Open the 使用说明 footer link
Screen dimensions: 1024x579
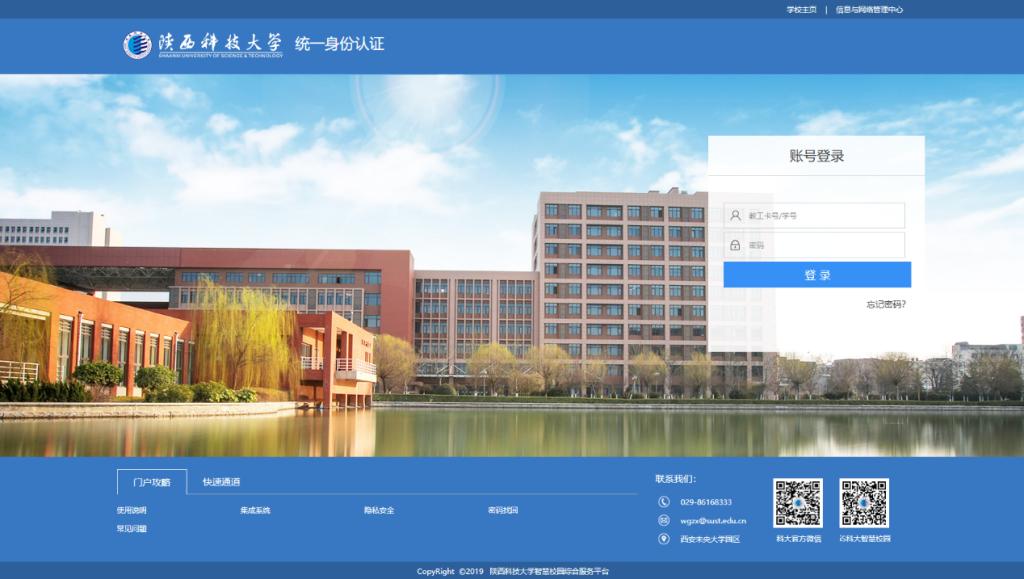132,511
